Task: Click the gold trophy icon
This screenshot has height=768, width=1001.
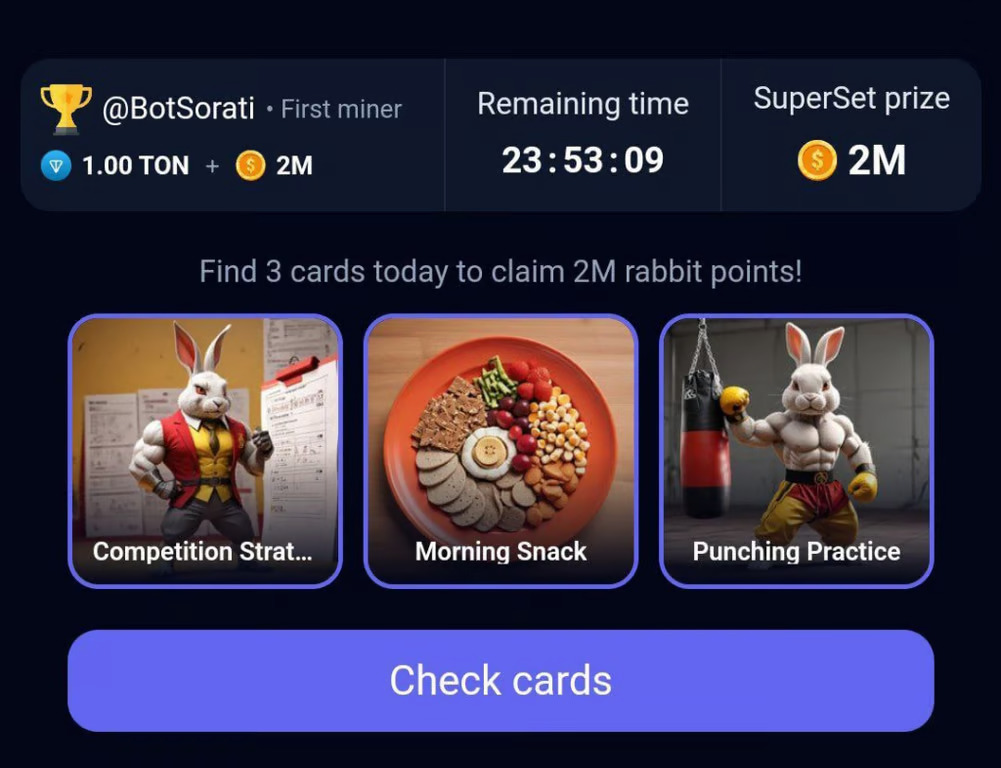Action: point(66,109)
